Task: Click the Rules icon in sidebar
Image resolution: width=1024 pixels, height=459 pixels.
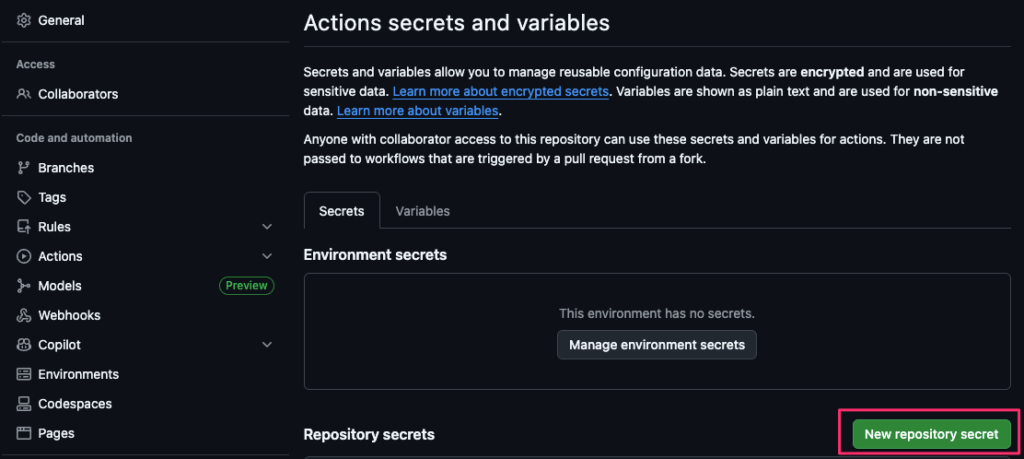Action: pyautogui.click(x=24, y=227)
